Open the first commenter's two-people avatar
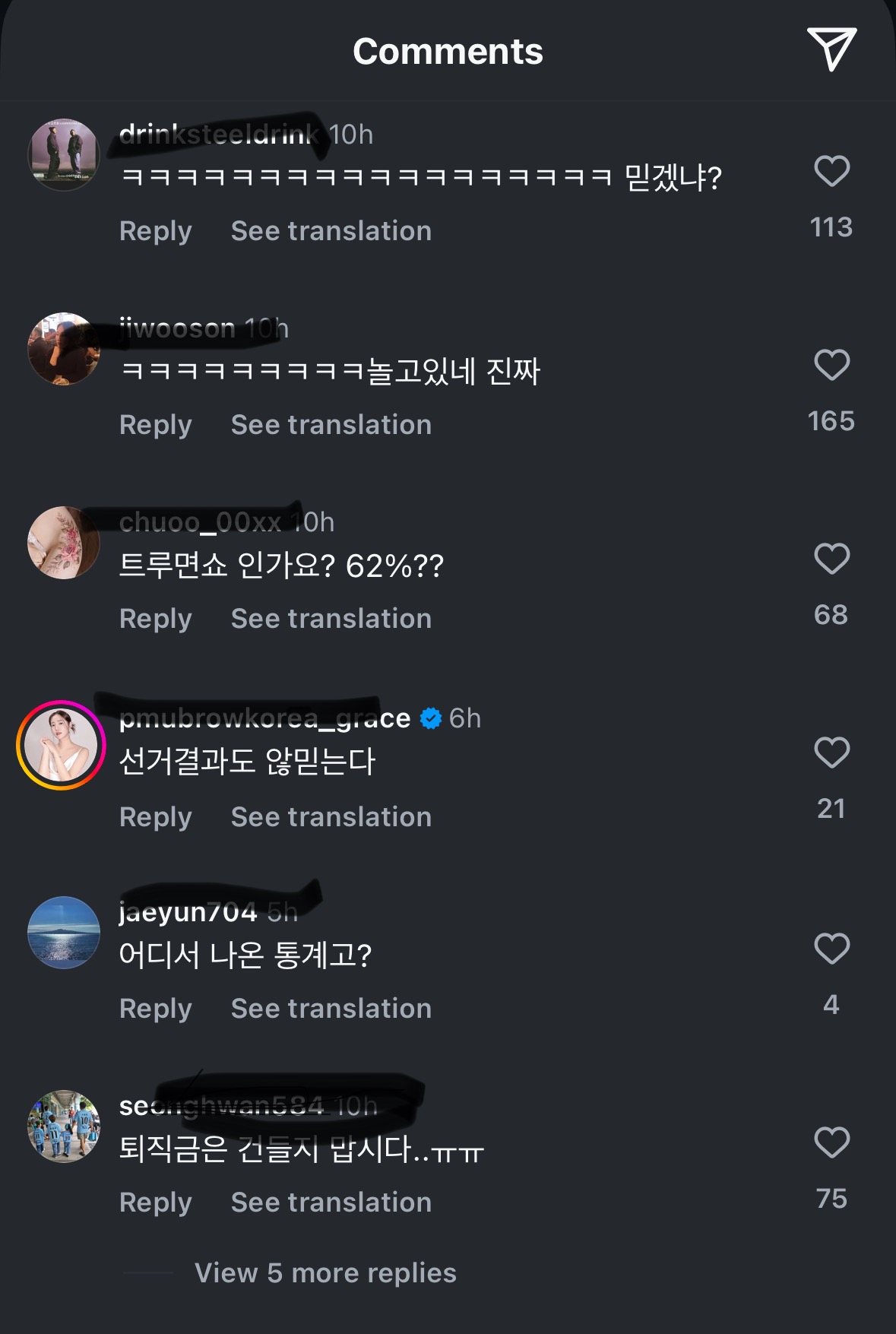This screenshot has width=896, height=1334. (64, 155)
